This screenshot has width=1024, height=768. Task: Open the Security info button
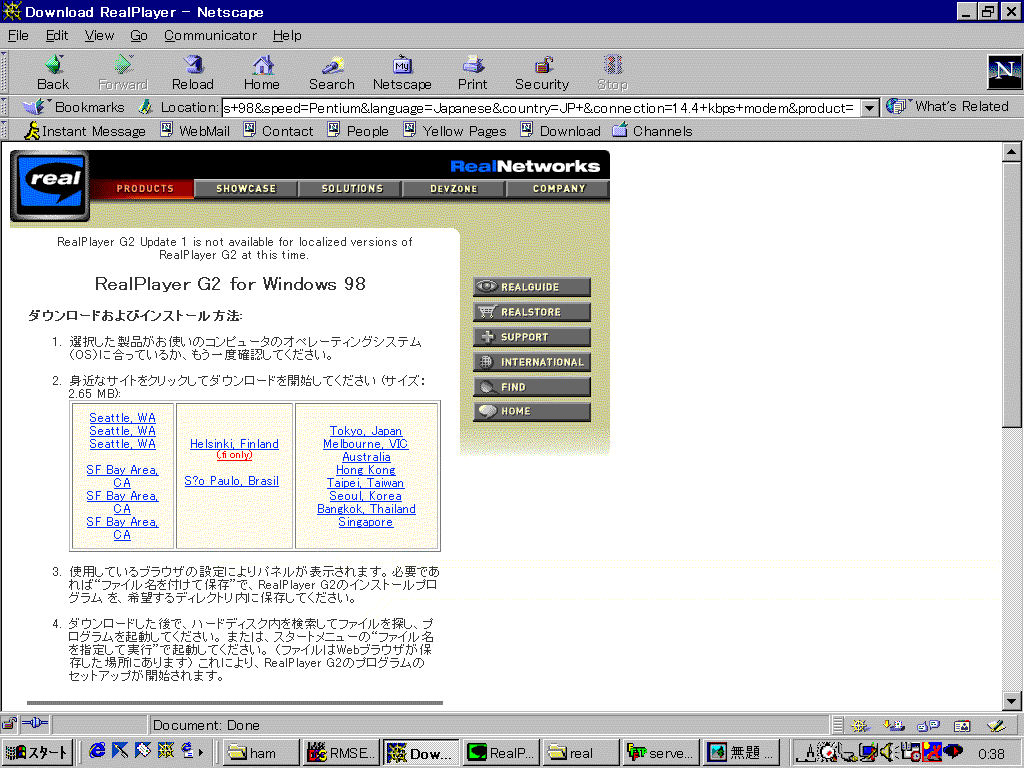point(542,72)
